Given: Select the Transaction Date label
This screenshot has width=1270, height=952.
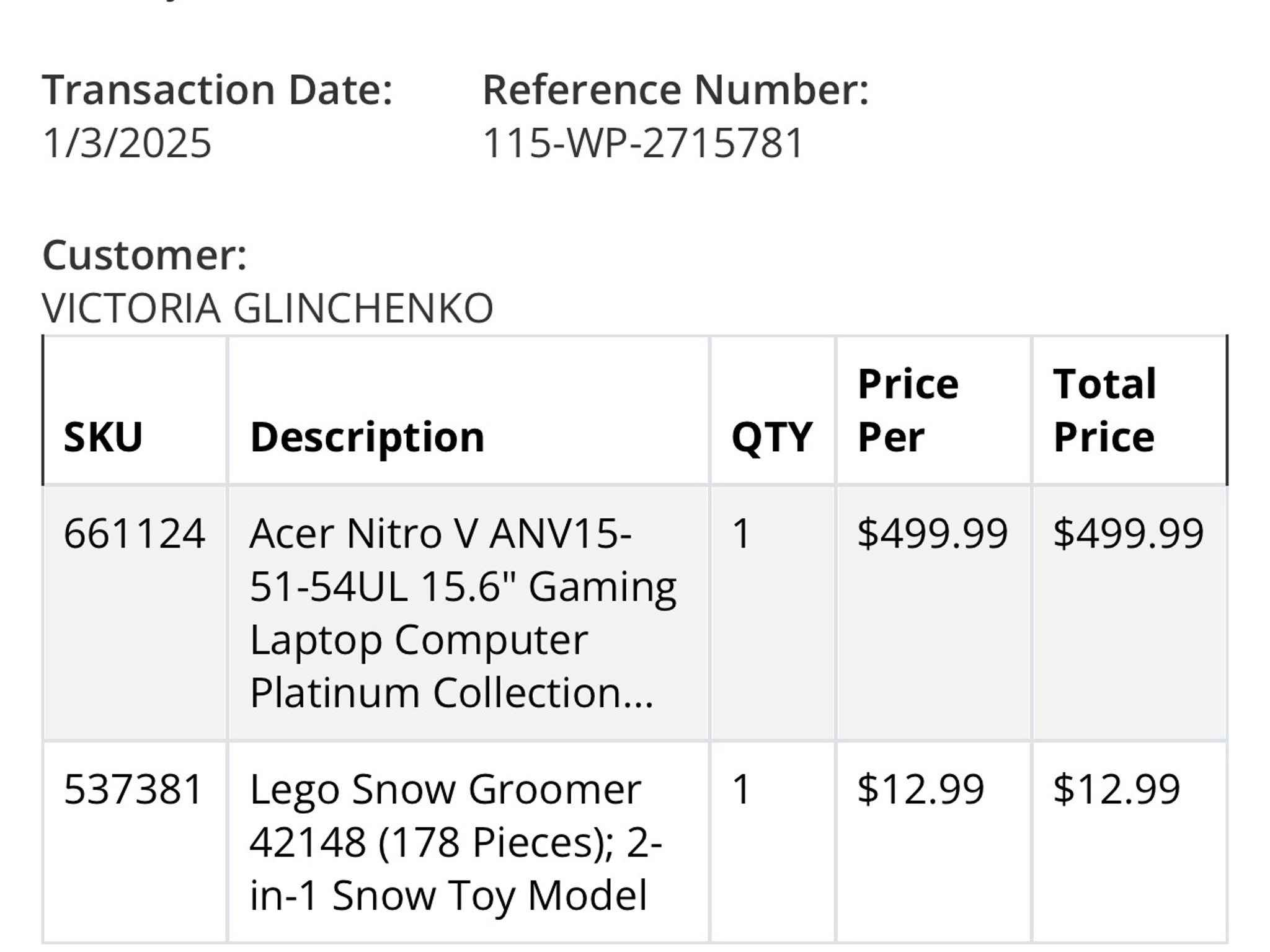Looking at the screenshot, I should (x=217, y=90).
